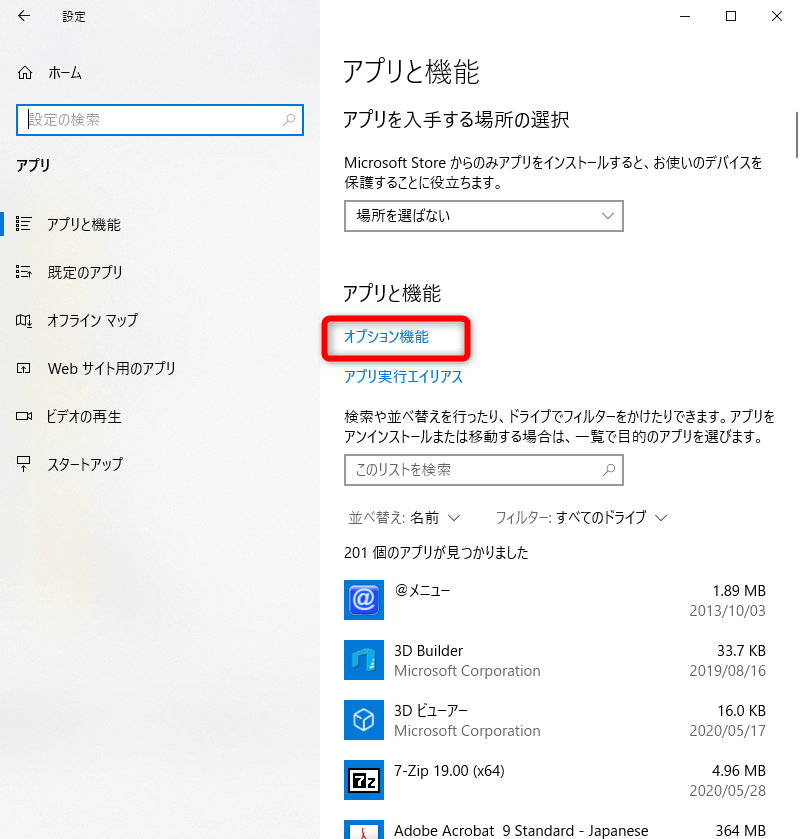Open スタートアップ in the sidebar
The image size is (800, 839).
[x=84, y=464]
